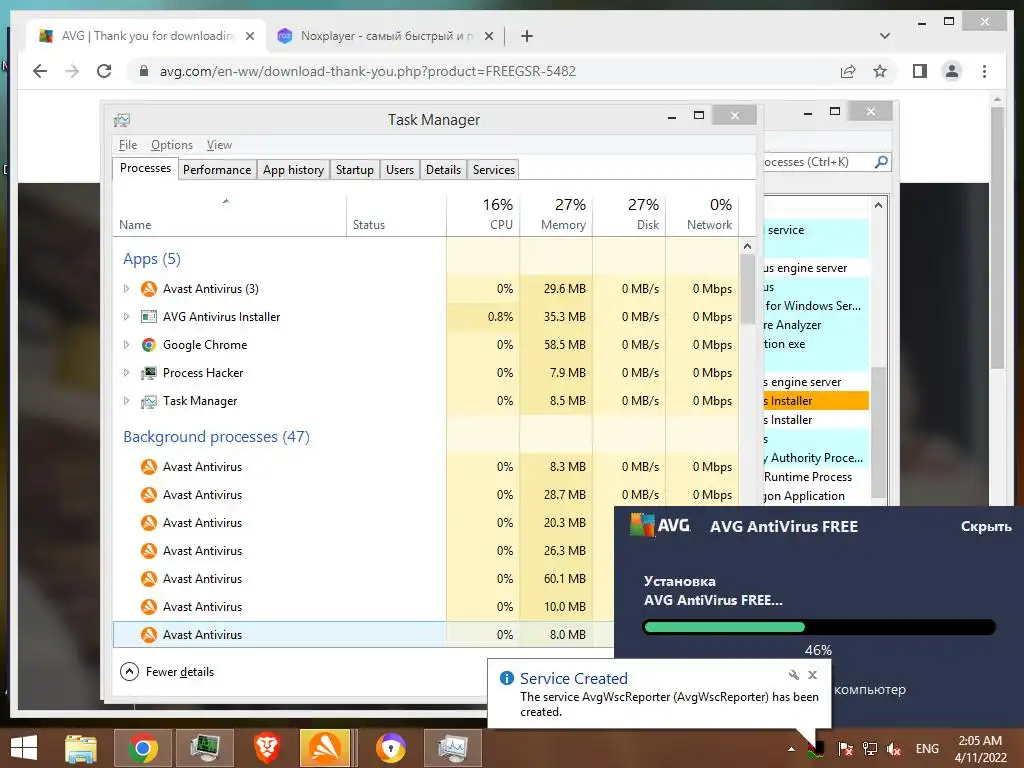Viewport: 1024px width, 768px height.
Task: Open Chrome profile avatar
Action: tap(952, 71)
